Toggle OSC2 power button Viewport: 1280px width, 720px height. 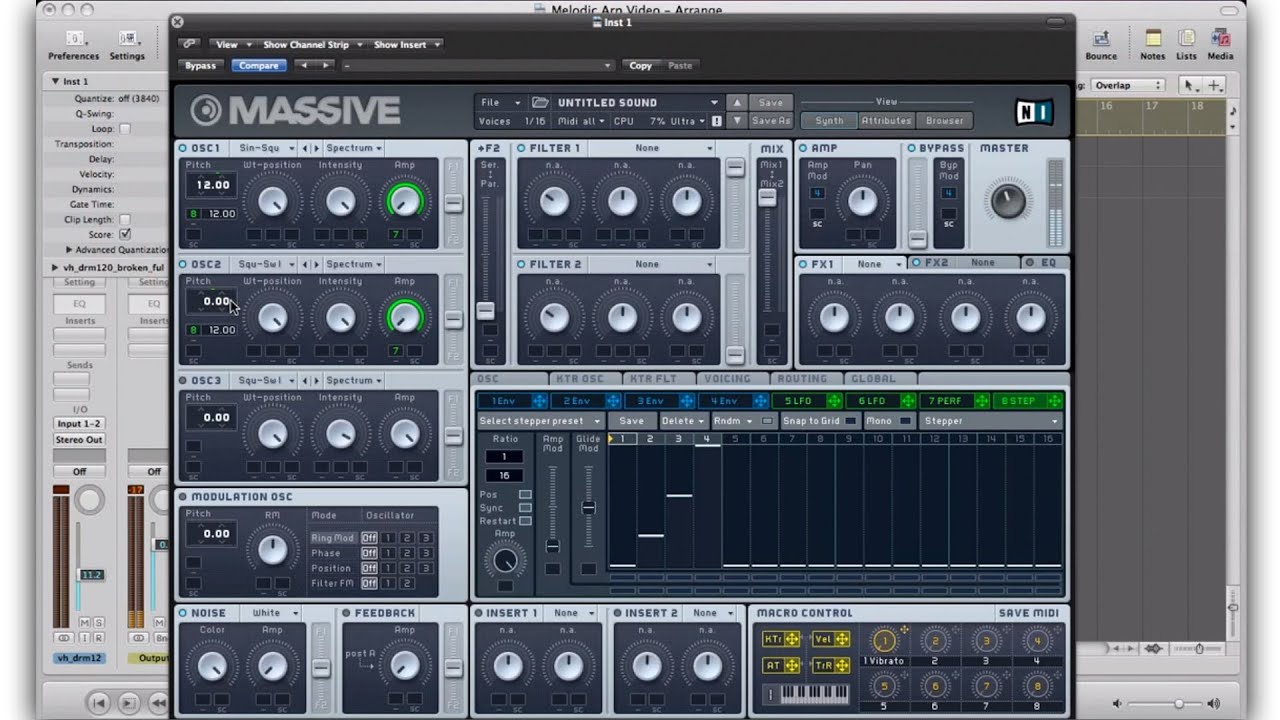183,264
